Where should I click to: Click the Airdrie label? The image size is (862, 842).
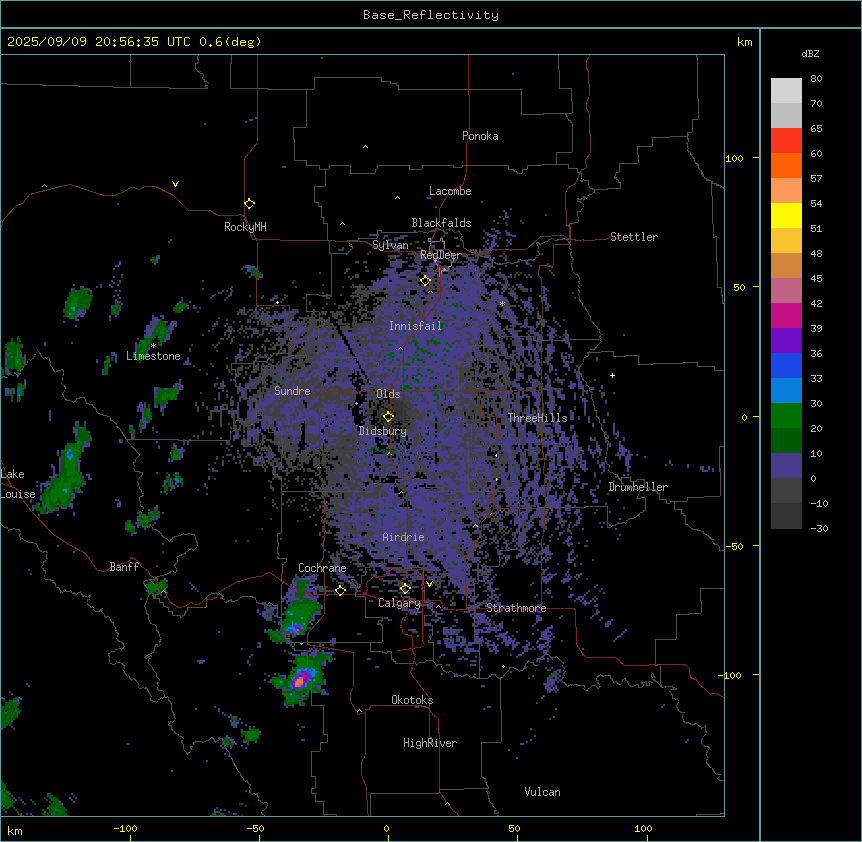click(403, 537)
